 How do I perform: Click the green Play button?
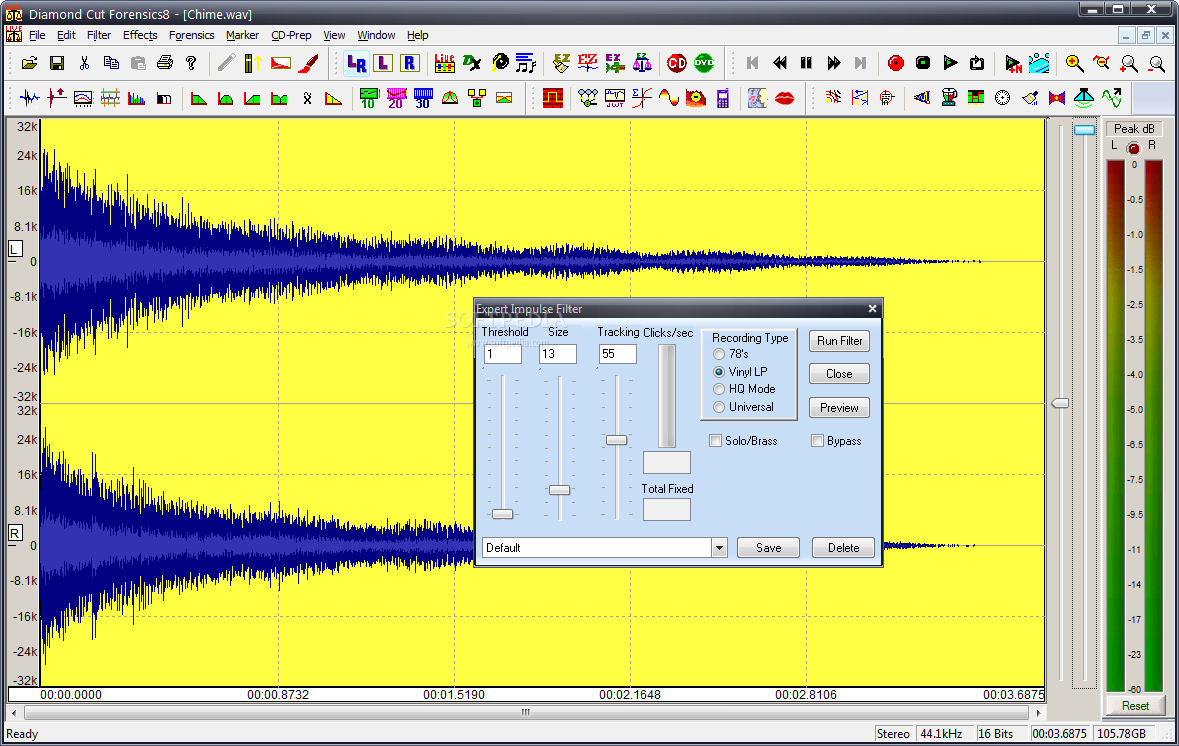click(x=950, y=63)
